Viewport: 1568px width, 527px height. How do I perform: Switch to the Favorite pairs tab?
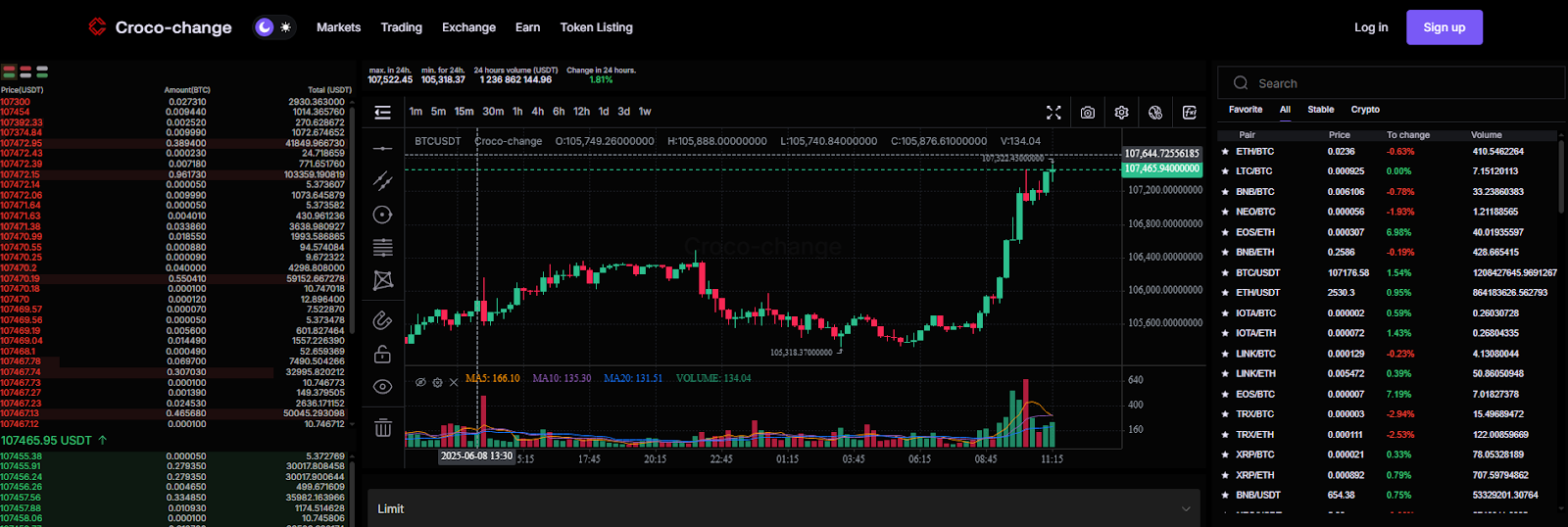(x=1246, y=110)
